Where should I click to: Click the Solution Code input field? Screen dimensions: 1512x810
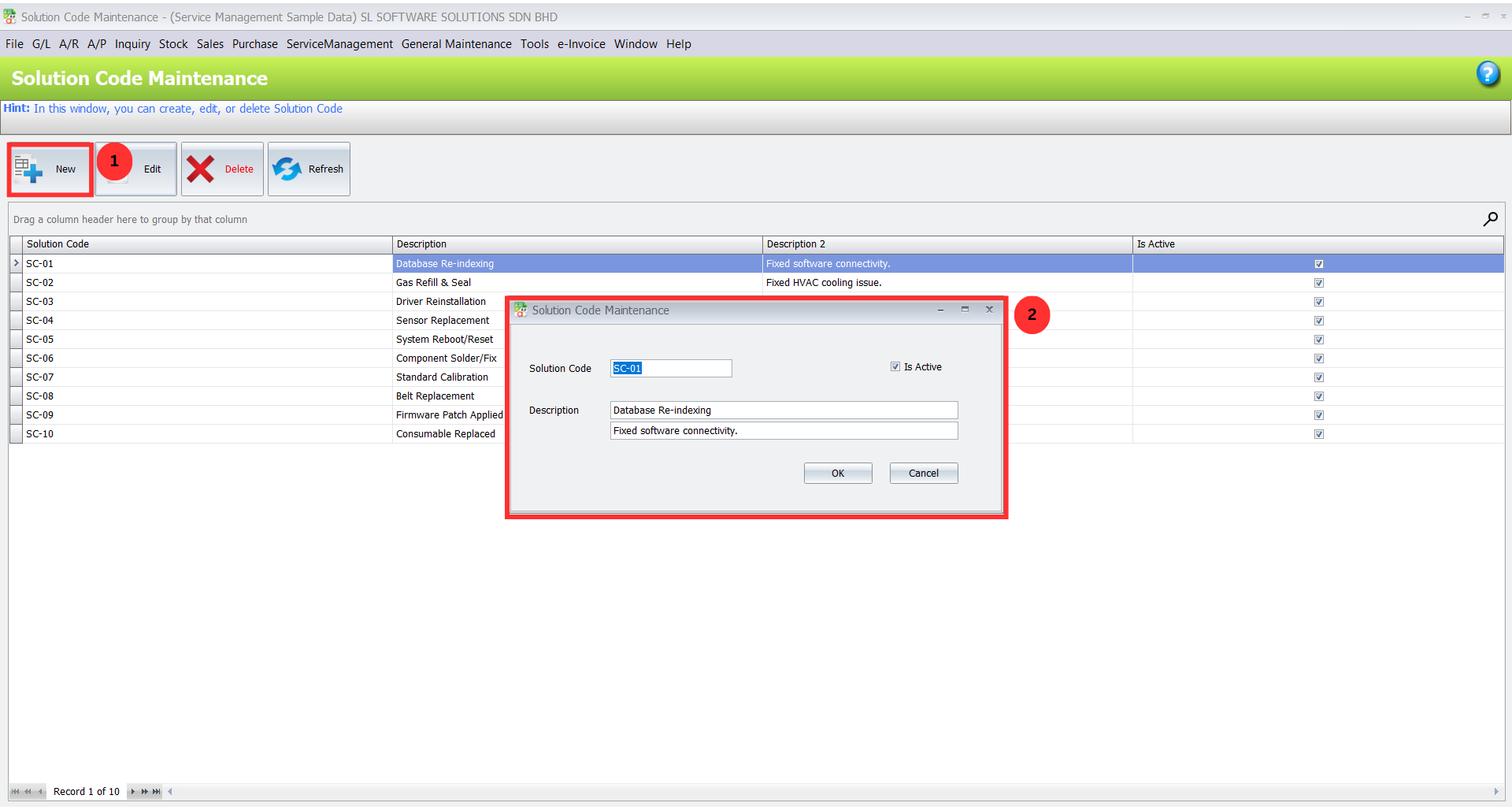670,368
